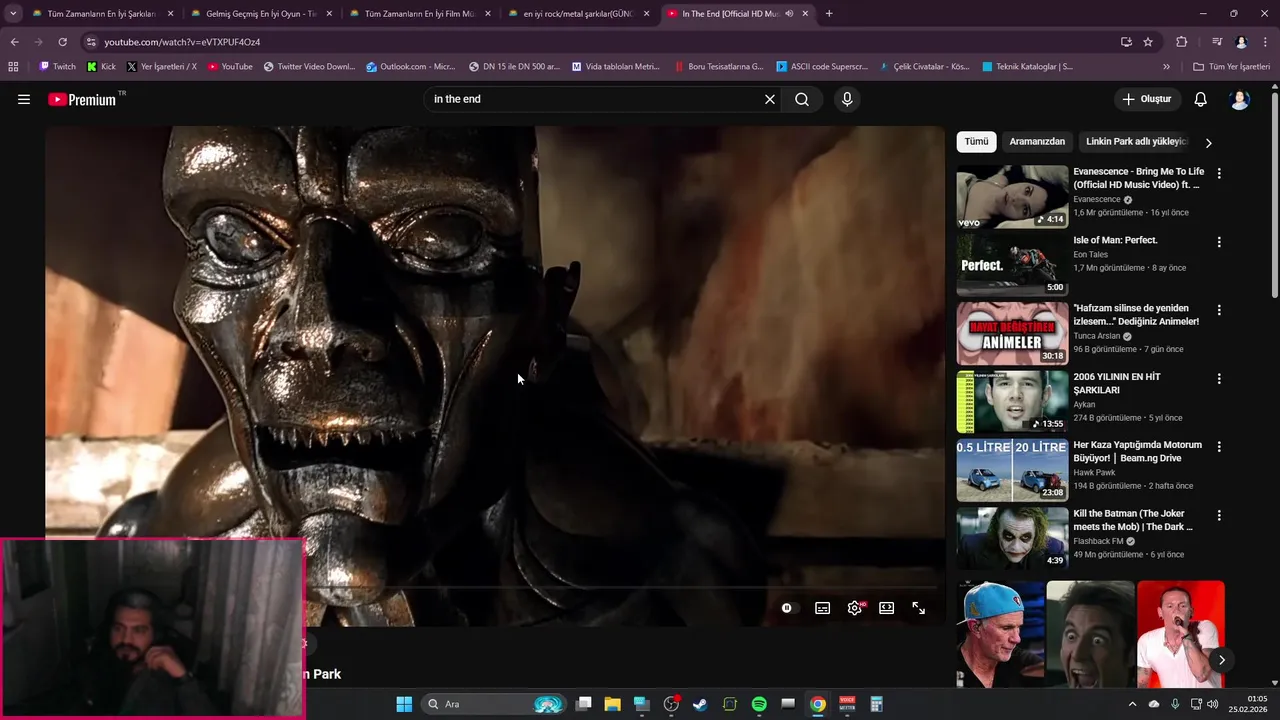Screen dimensions: 1280x720
Task: Play the blue-cap Shorts thumbnail
Action: [1001, 634]
